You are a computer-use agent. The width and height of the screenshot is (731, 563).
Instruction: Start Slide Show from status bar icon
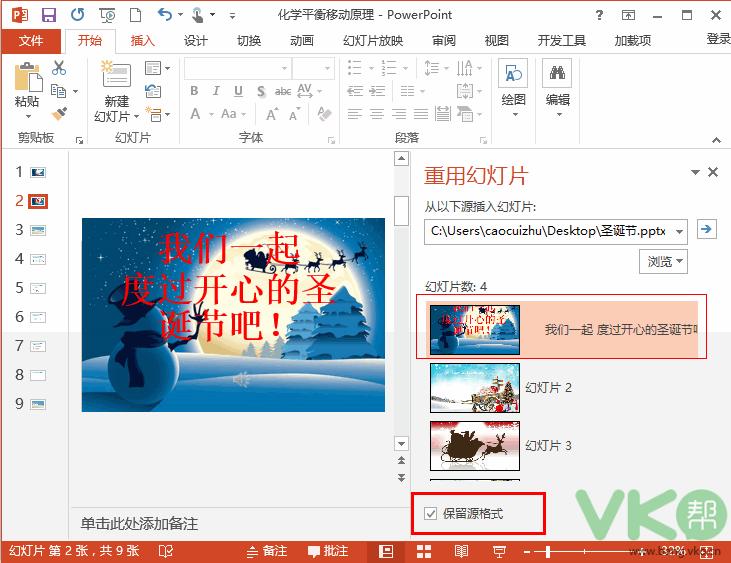tap(499, 552)
